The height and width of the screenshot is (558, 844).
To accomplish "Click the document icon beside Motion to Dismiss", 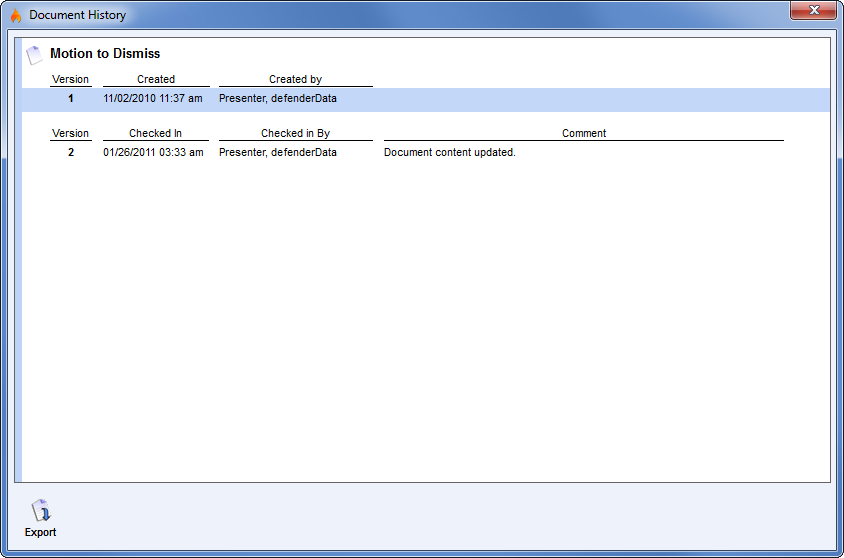I will click(35, 55).
